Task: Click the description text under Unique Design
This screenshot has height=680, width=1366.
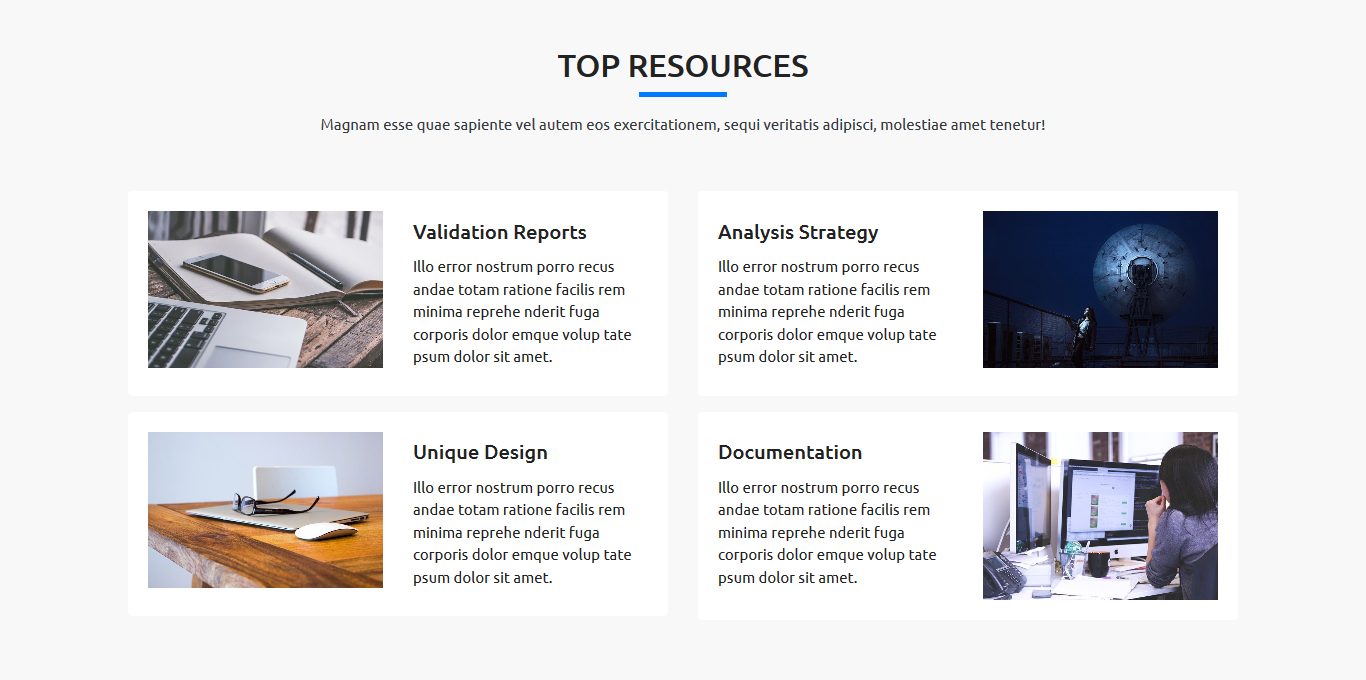Action: (x=522, y=532)
